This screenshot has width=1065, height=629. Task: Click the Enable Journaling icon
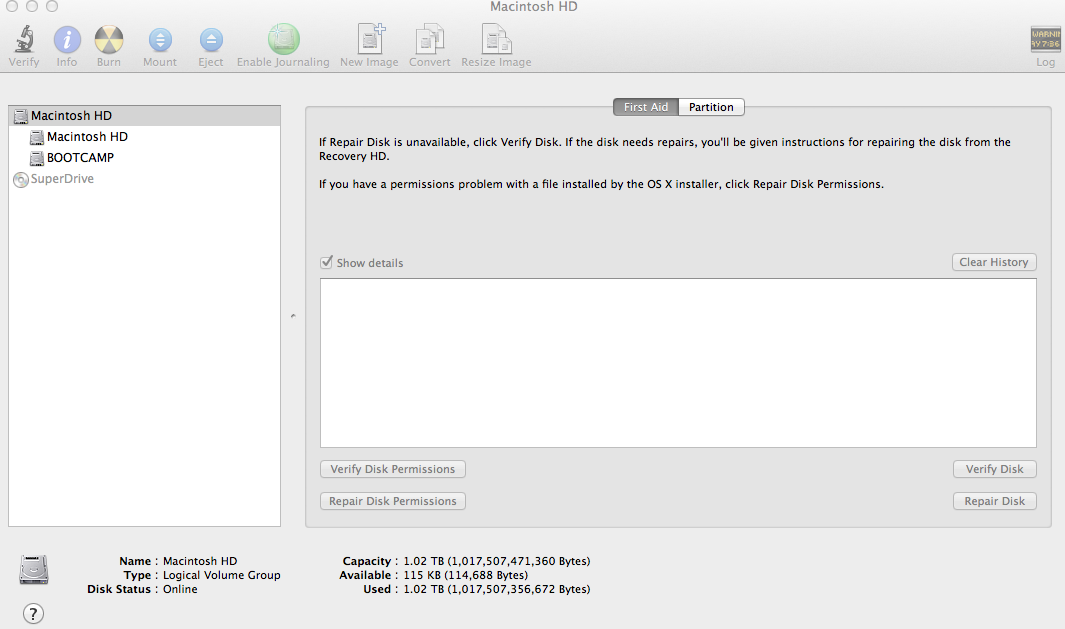[283, 39]
